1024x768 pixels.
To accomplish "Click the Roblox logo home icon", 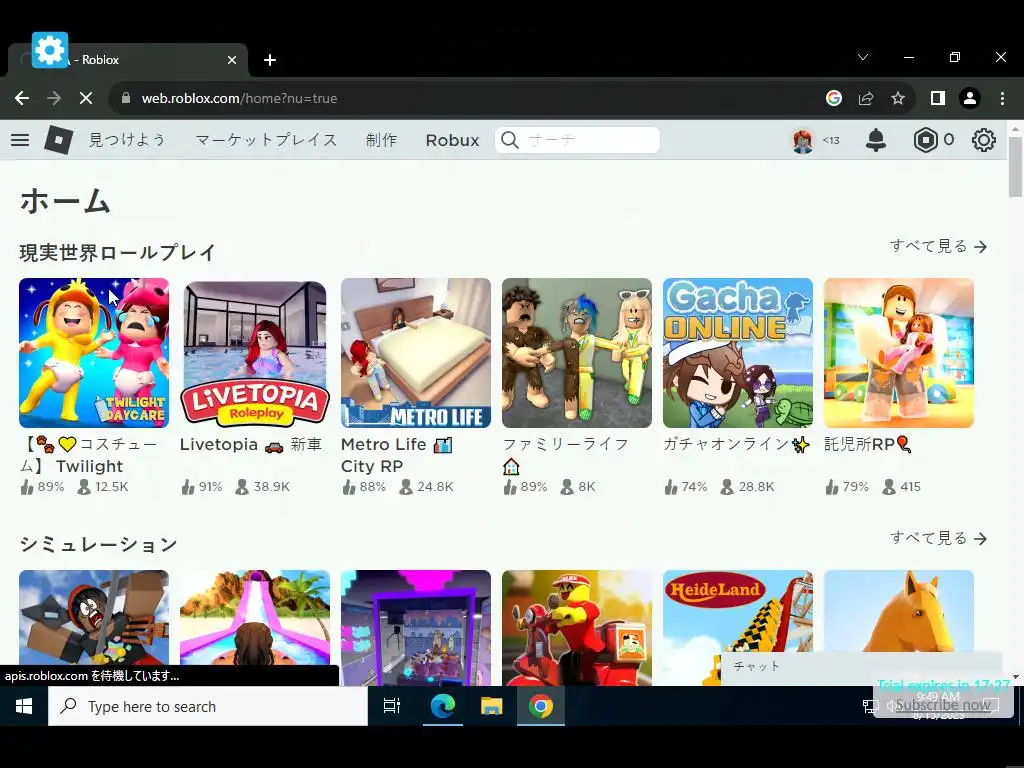I will [58, 140].
